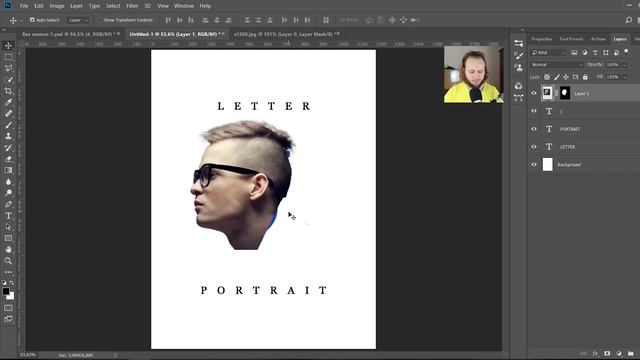Select the Path Selection tool
This screenshot has width=640, height=360.
(x=8, y=227)
